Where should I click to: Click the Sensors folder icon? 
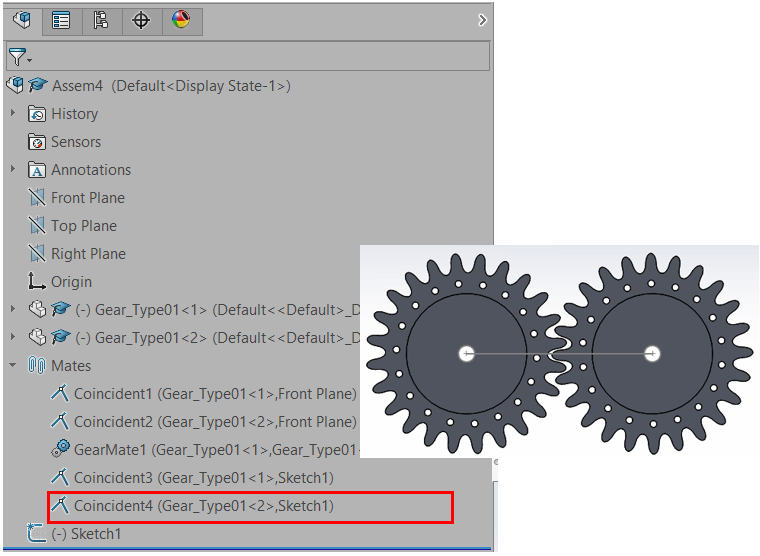pos(37,142)
